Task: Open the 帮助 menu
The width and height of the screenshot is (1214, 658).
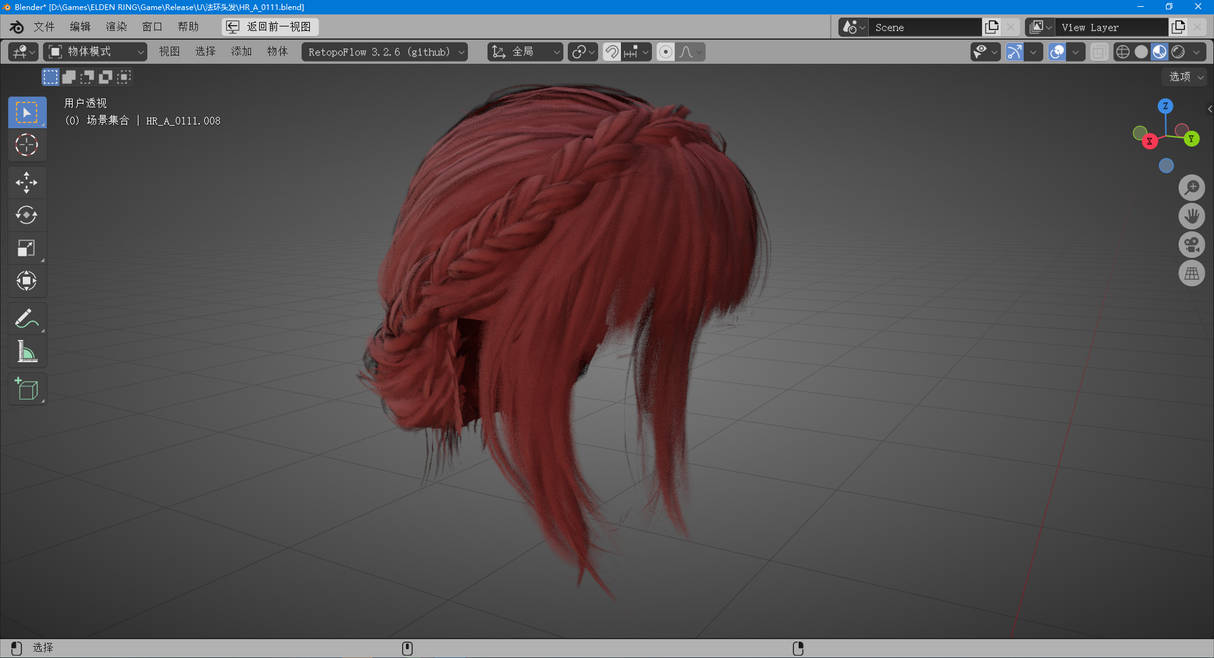Action: coord(188,27)
